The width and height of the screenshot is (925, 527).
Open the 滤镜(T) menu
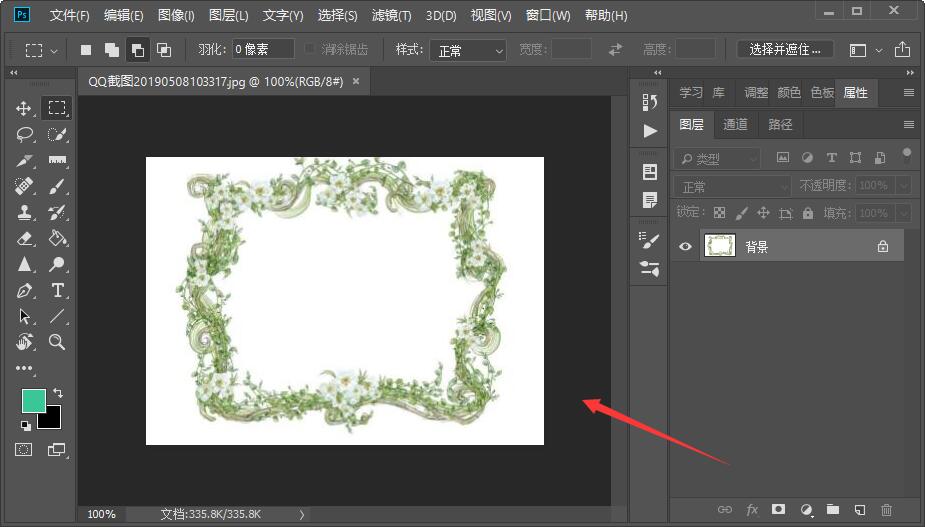coord(391,15)
